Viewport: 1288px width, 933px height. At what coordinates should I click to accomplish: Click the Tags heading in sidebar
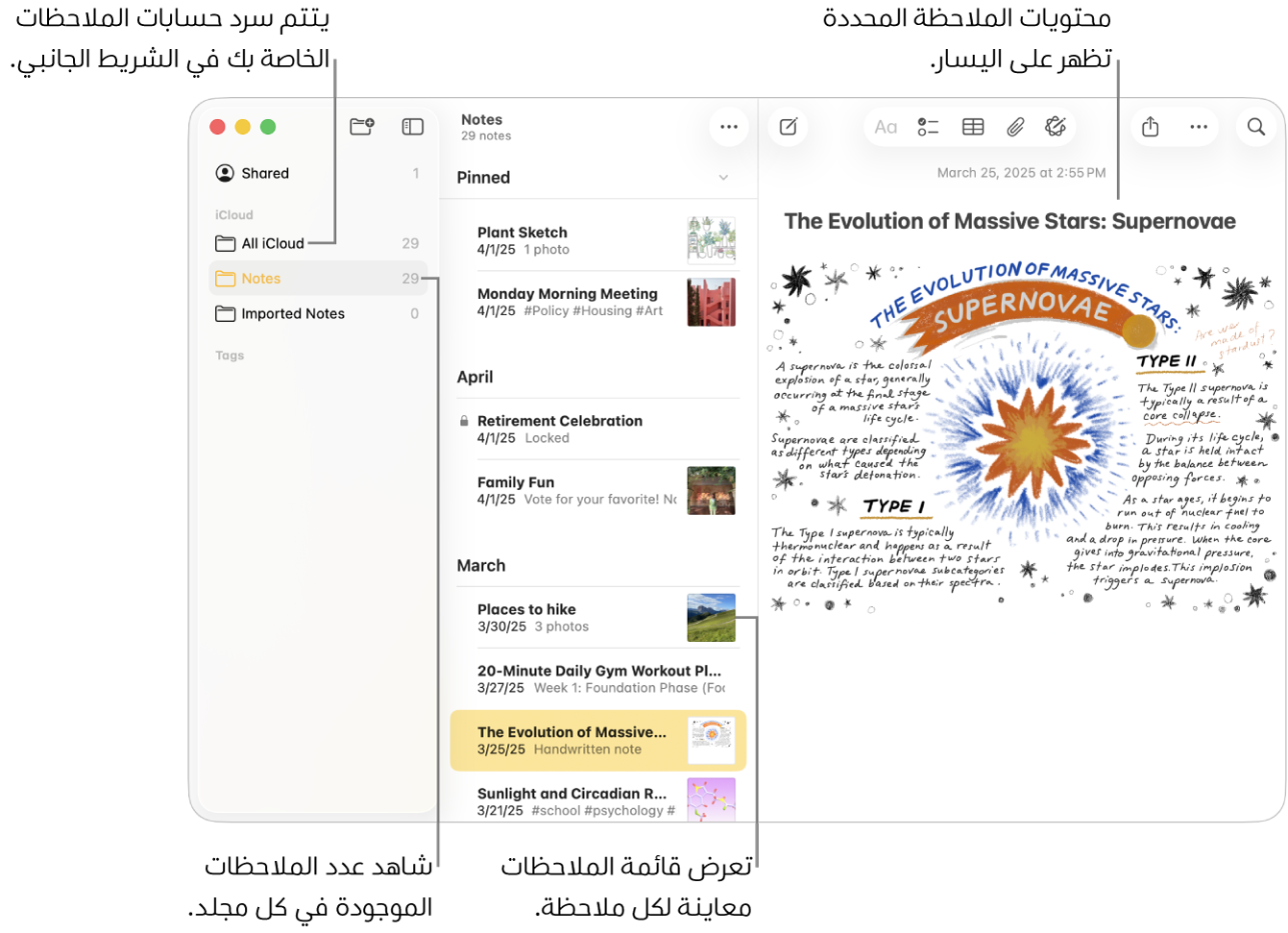230,356
